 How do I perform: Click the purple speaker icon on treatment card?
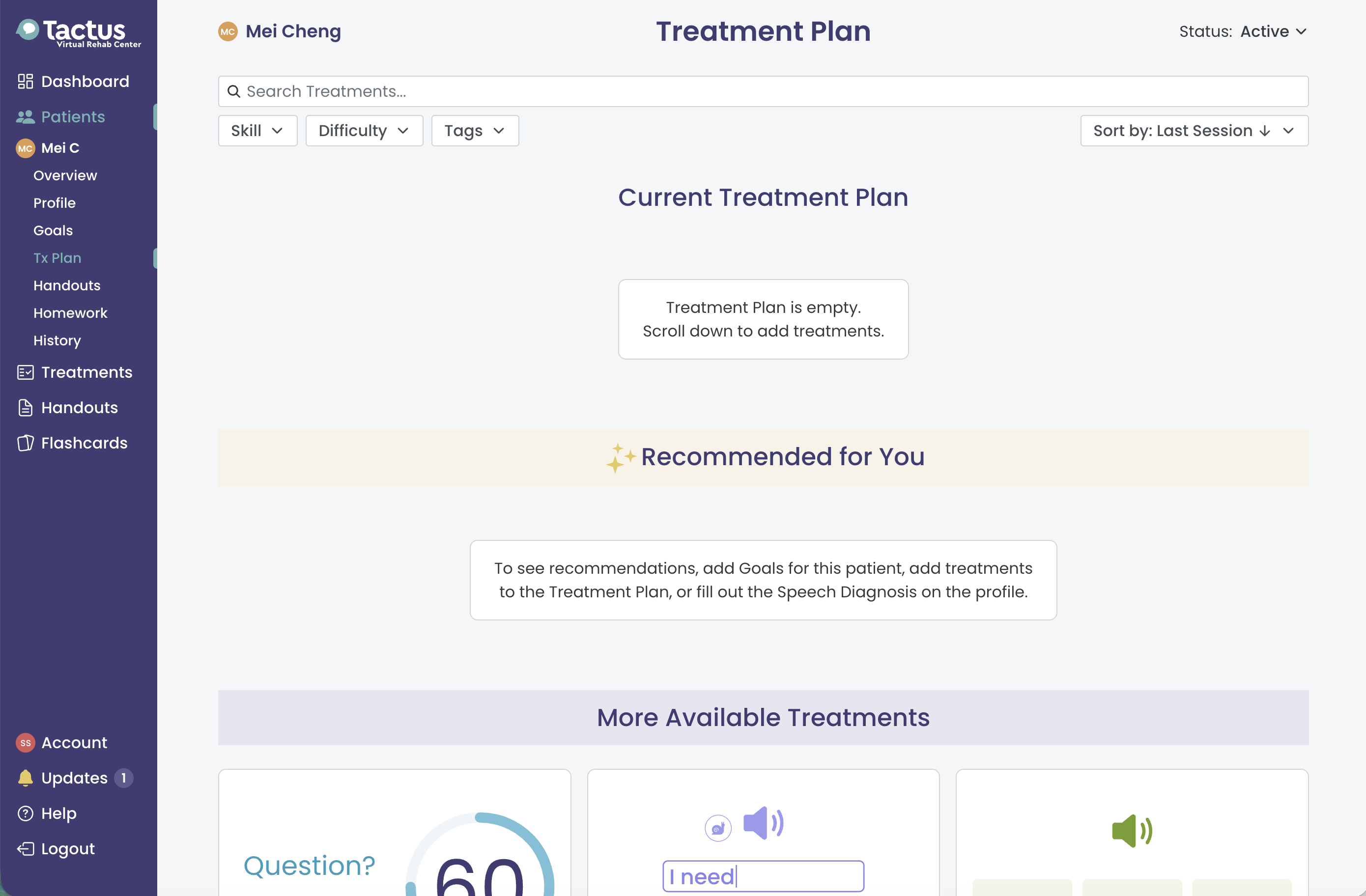point(764,823)
